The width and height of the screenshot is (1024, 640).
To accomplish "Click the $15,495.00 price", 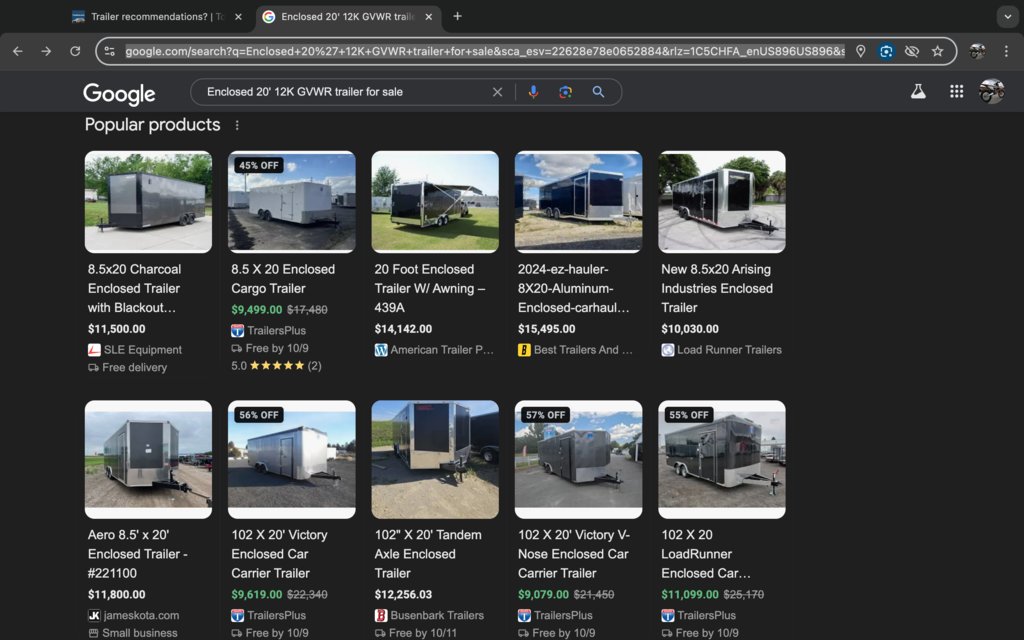I will pyautogui.click(x=547, y=329).
